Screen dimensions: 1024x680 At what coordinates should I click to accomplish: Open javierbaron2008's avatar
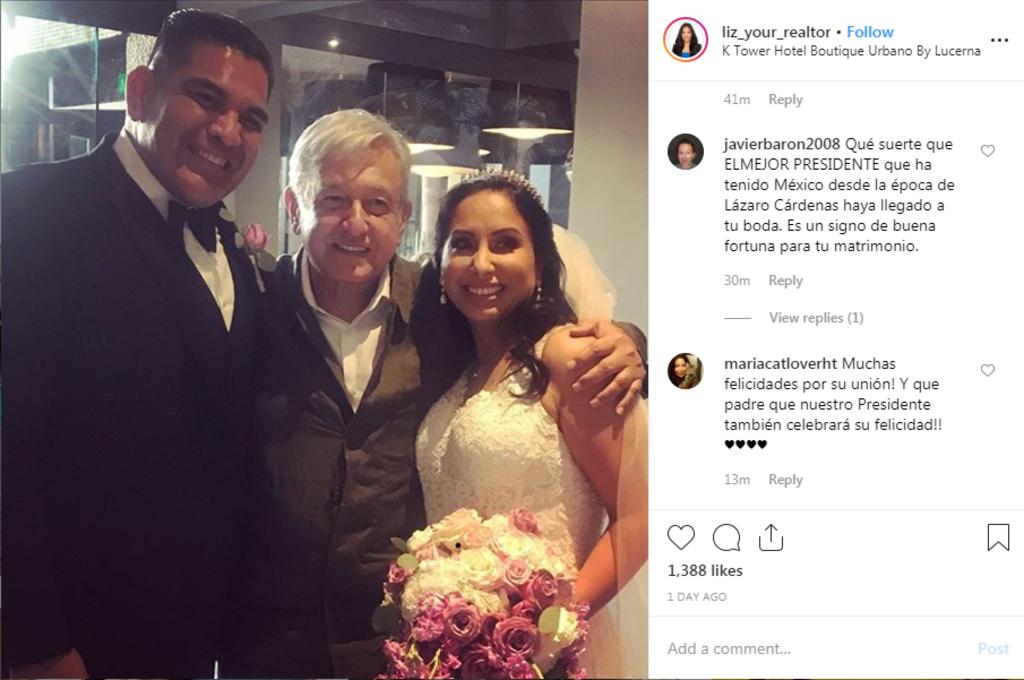tap(685, 152)
